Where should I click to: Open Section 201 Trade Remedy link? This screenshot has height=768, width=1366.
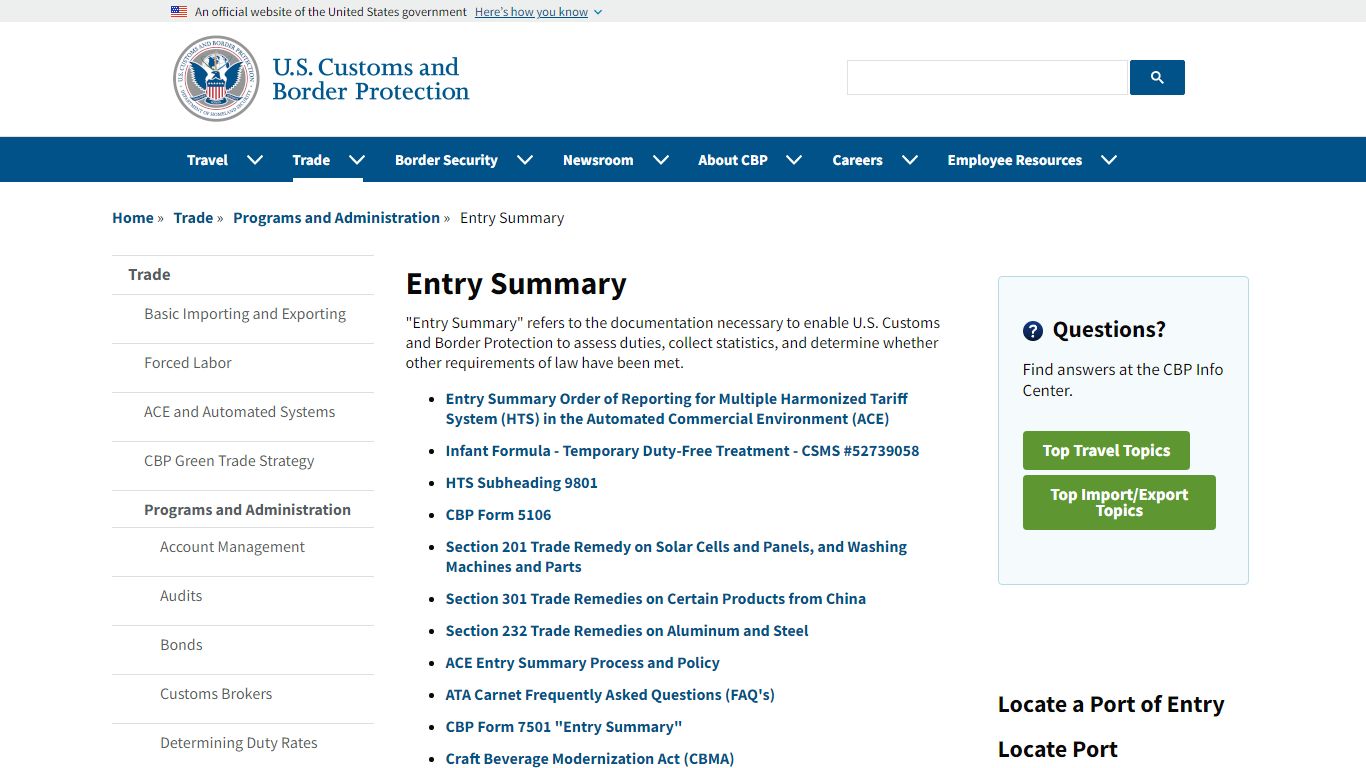pyautogui.click(x=676, y=557)
